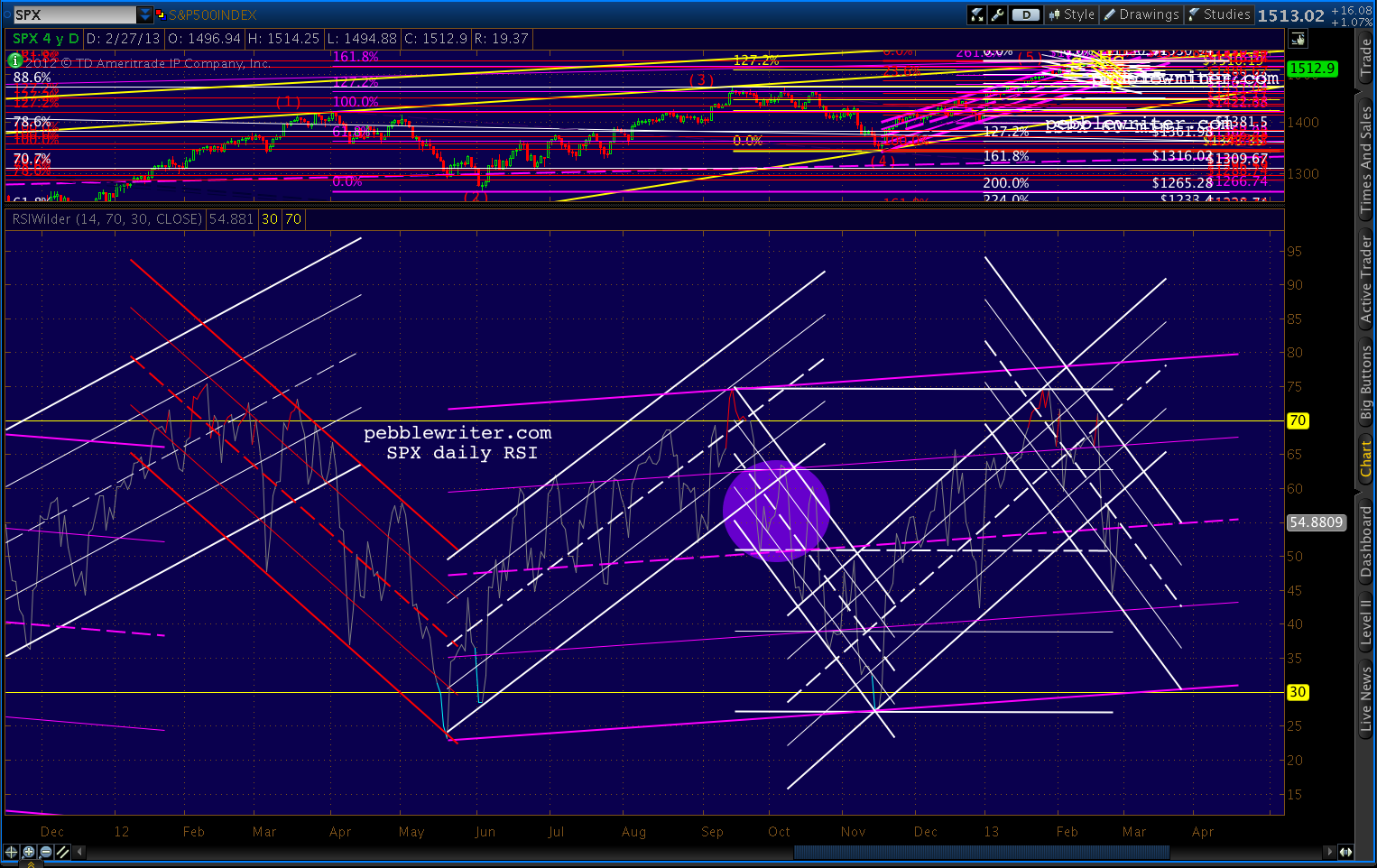Switch to the Trade sidebar tab
This screenshot has height=868, width=1377.
[x=1366, y=57]
